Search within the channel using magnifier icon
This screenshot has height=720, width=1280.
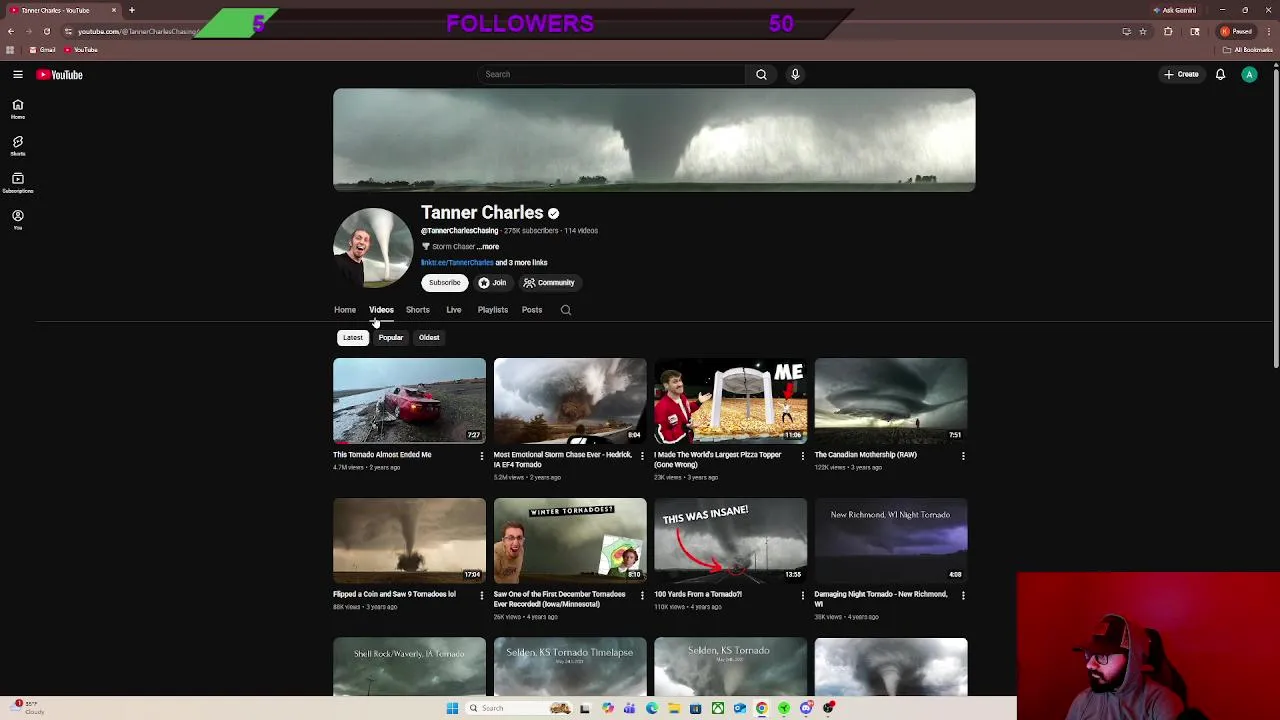pyautogui.click(x=566, y=310)
